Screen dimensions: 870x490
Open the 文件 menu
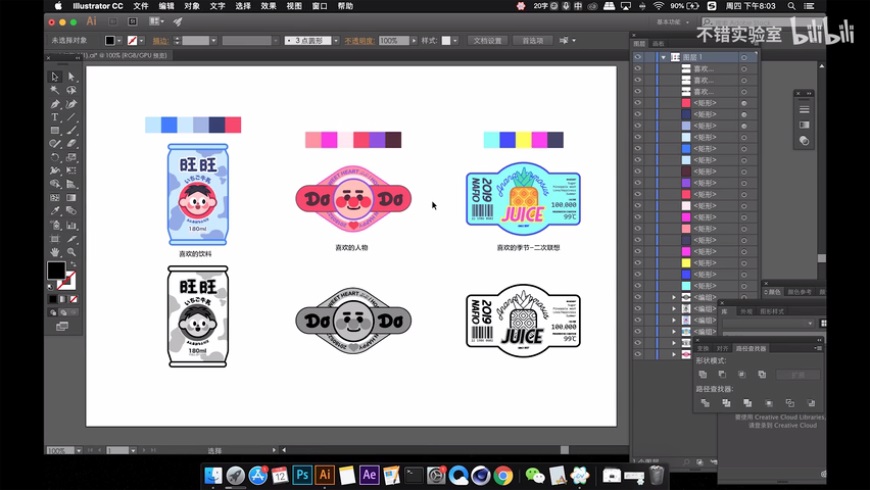pos(140,6)
